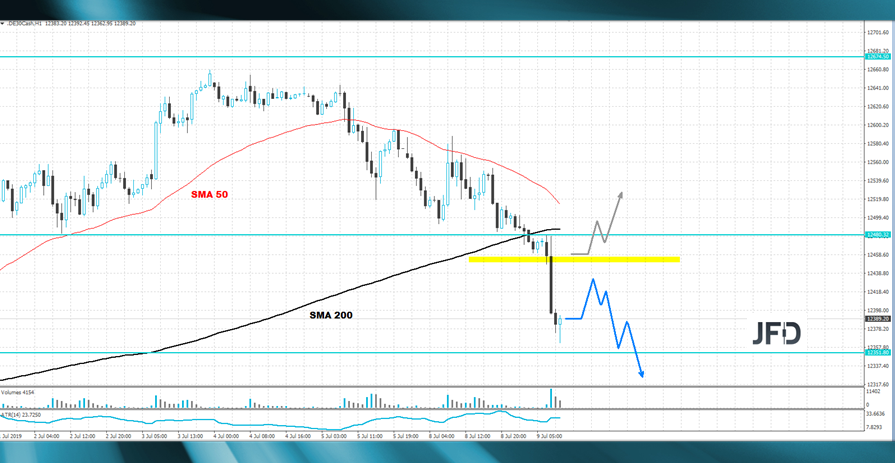
Task: Click the 12539.60 price axis label
Action: coord(878,181)
